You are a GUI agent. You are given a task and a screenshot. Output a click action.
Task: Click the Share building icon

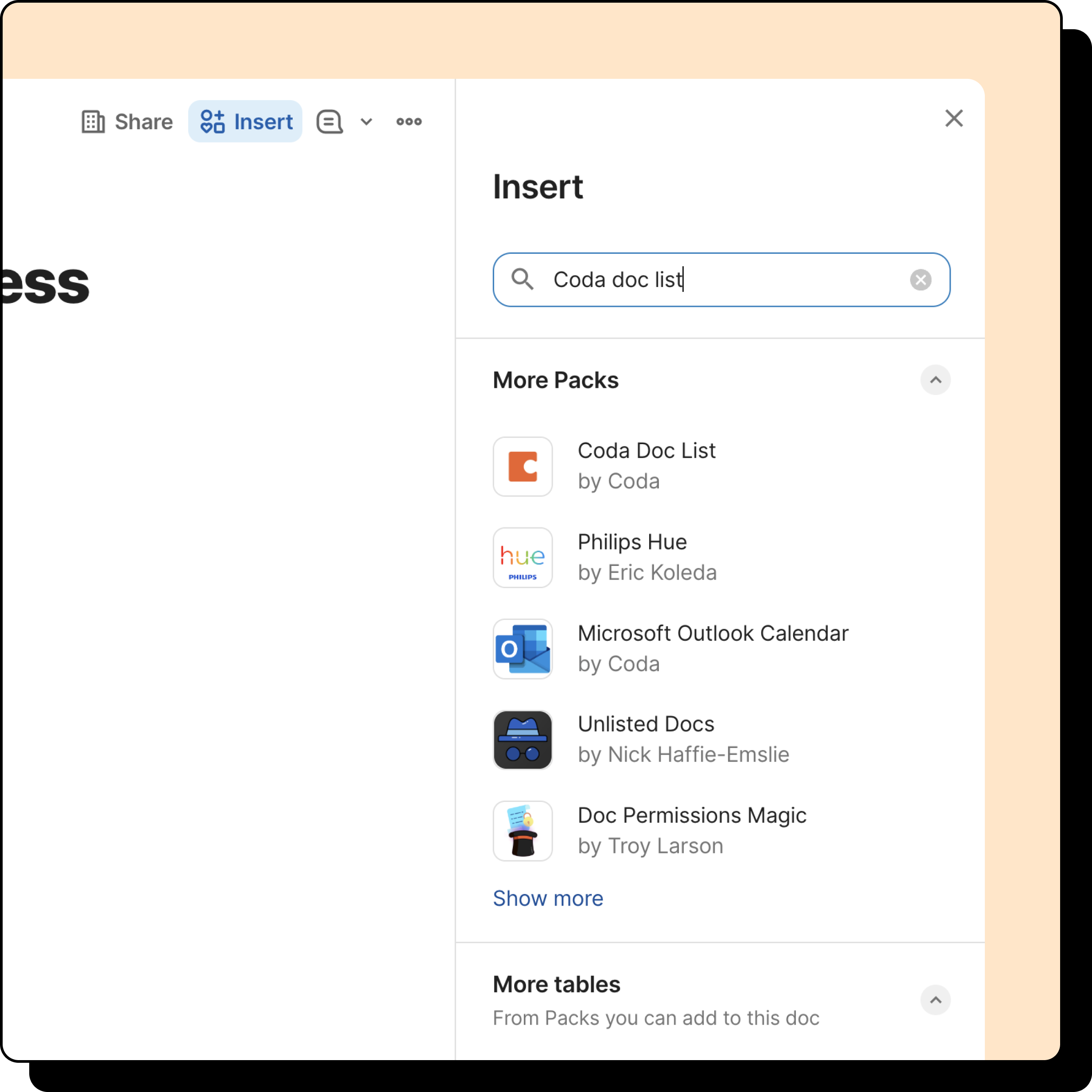tap(93, 121)
